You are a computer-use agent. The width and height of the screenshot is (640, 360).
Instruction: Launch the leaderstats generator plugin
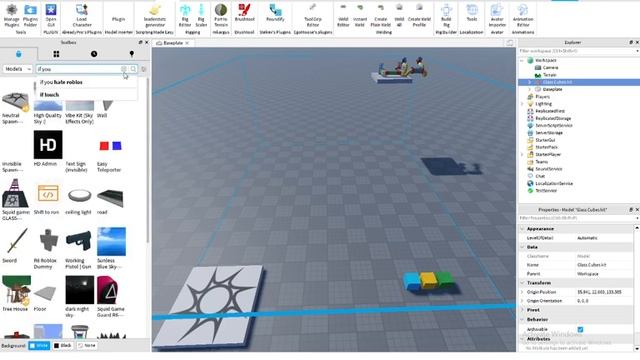(155, 16)
